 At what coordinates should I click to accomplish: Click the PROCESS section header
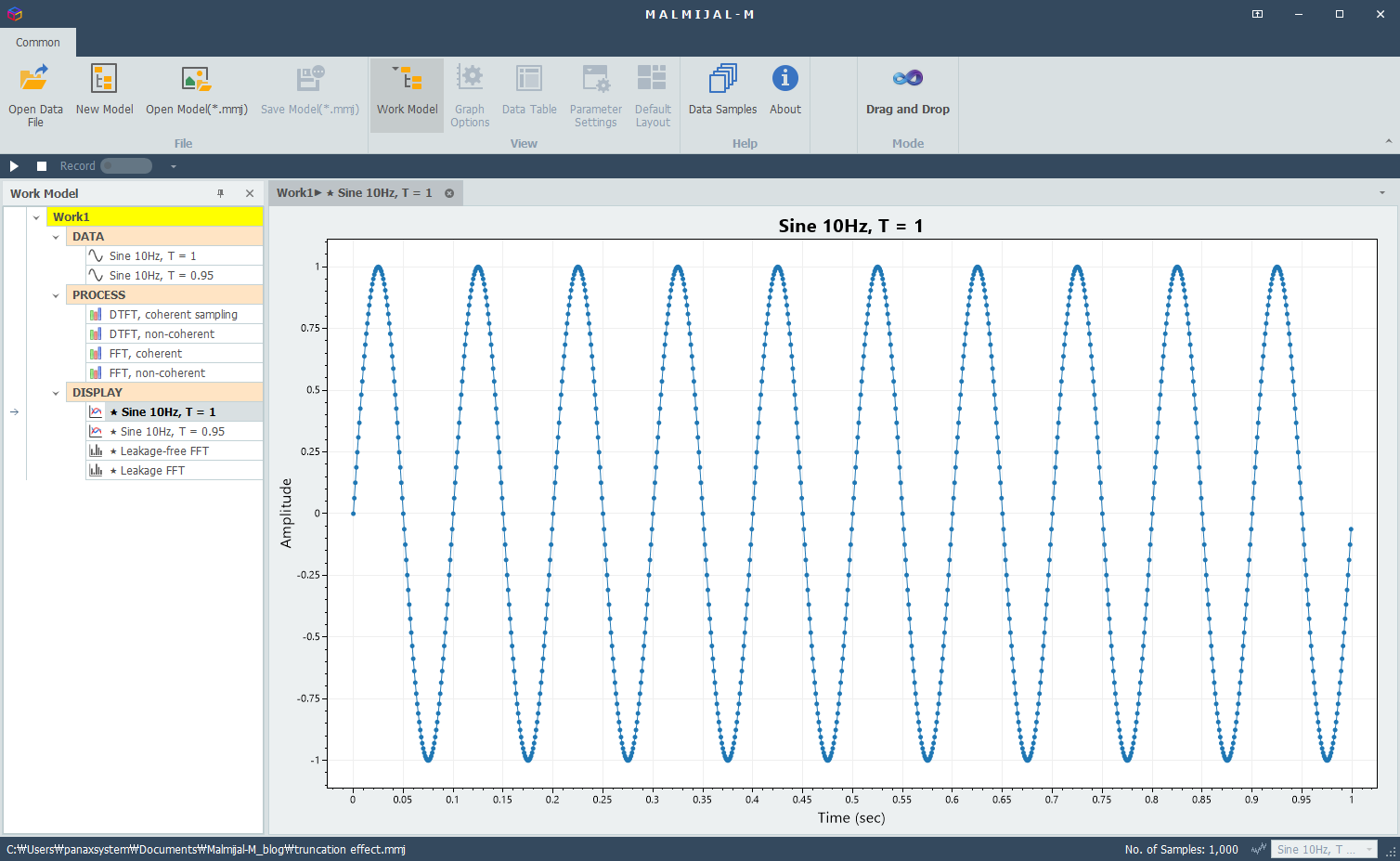[165, 295]
